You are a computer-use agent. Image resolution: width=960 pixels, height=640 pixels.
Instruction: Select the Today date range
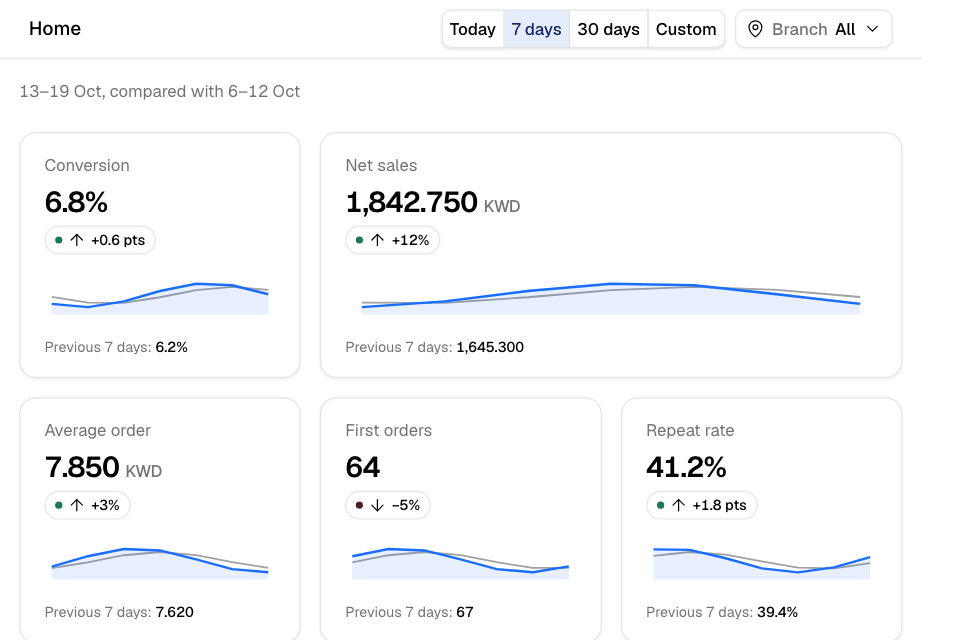point(473,29)
